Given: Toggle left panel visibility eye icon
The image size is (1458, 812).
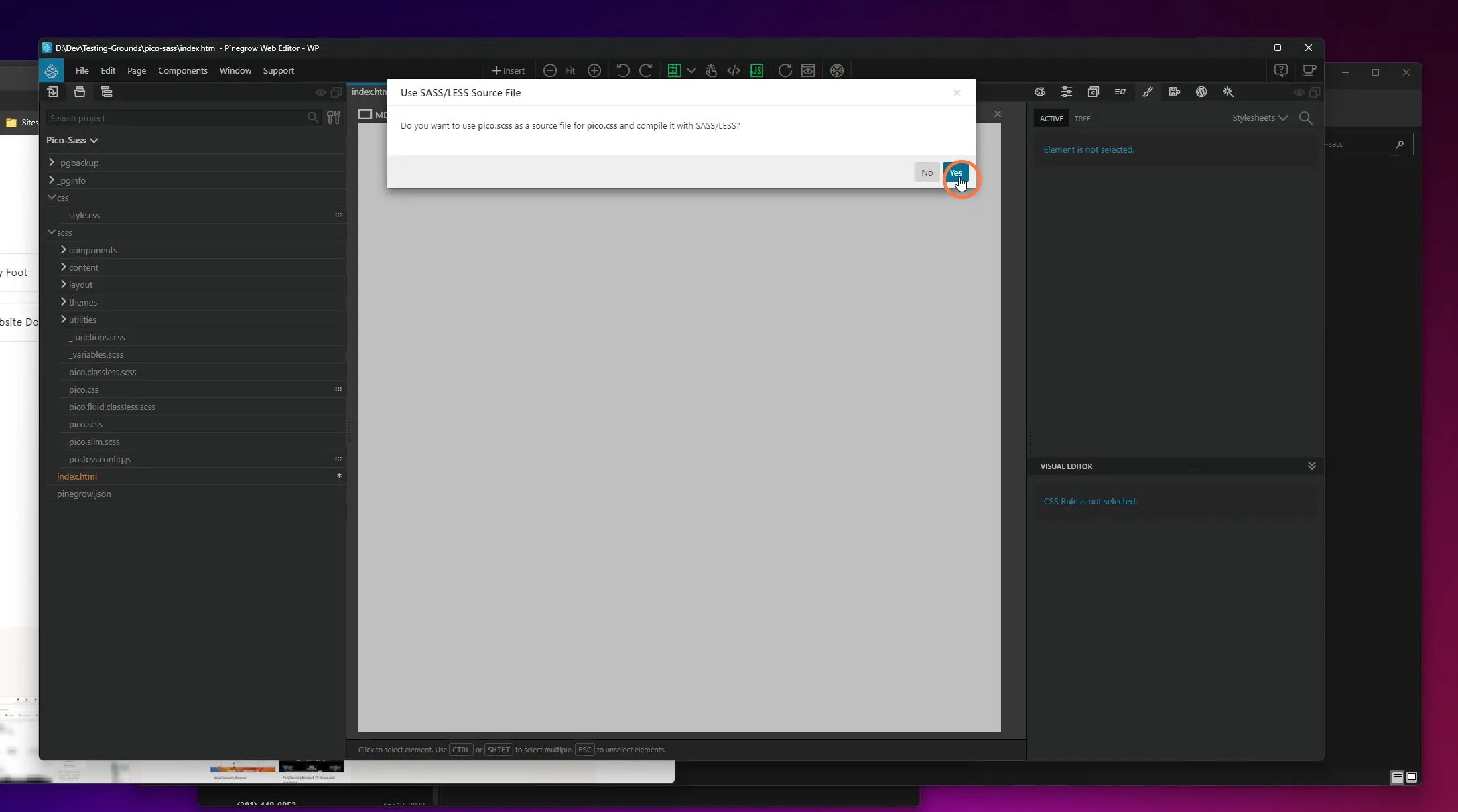Looking at the screenshot, I should point(321,92).
